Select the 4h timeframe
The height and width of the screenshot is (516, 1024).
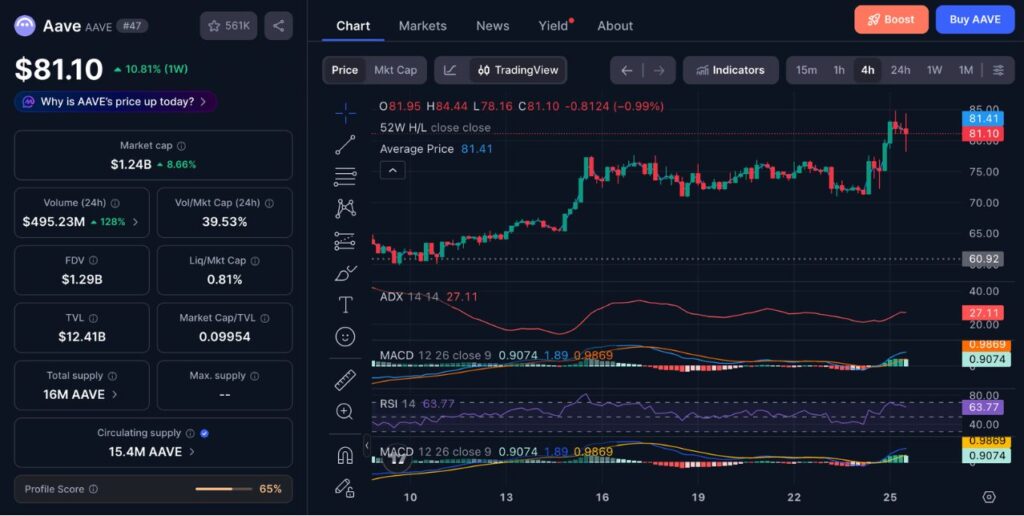click(x=868, y=70)
